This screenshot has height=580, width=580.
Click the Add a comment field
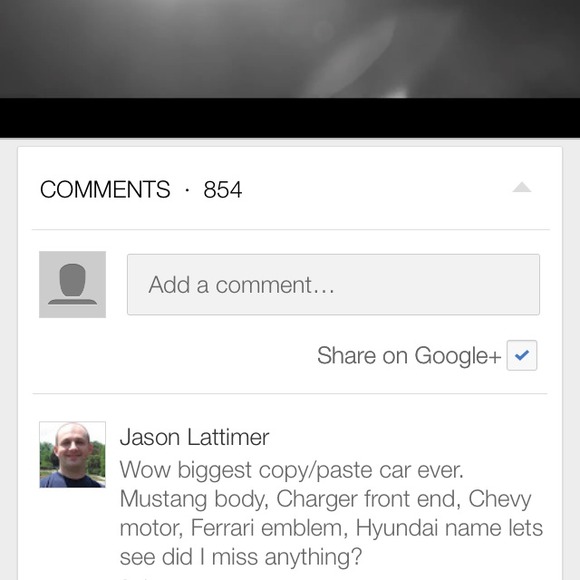coord(333,284)
